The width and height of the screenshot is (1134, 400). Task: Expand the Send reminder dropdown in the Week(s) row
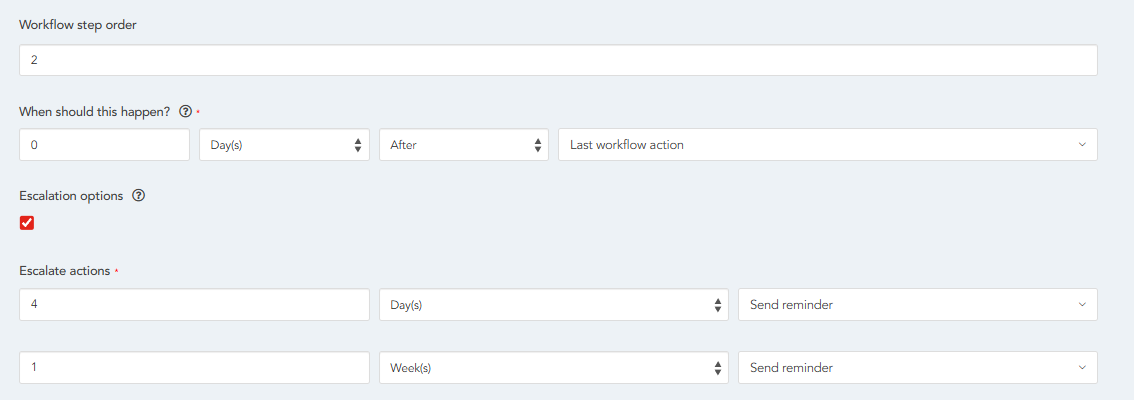coord(917,367)
